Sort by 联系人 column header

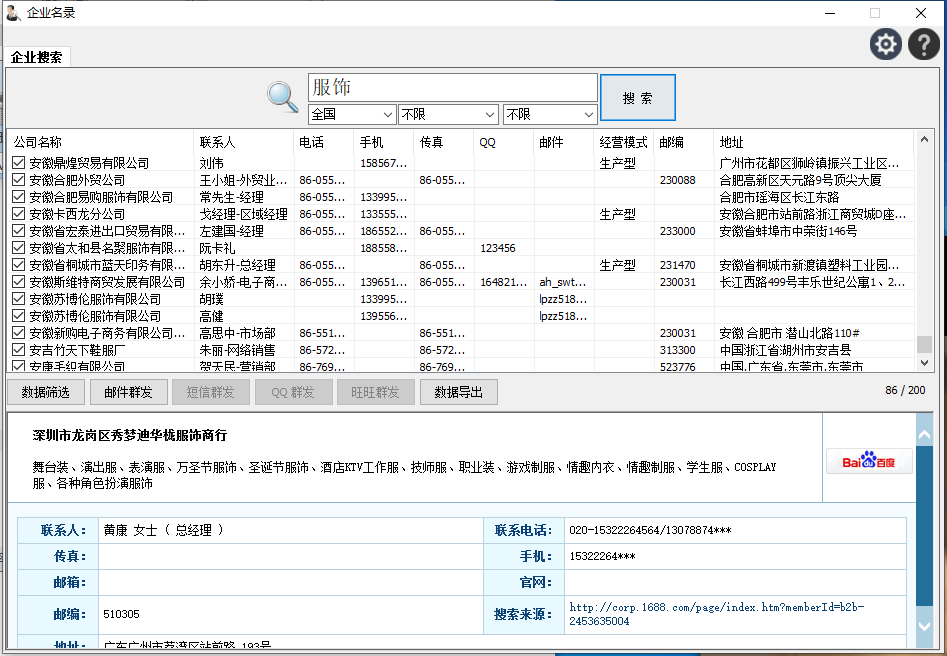[243, 142]
